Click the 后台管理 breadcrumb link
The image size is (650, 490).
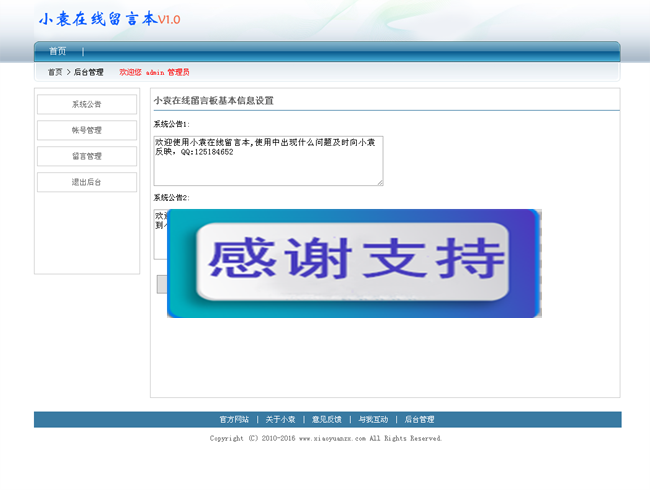[x=88, y=72]
